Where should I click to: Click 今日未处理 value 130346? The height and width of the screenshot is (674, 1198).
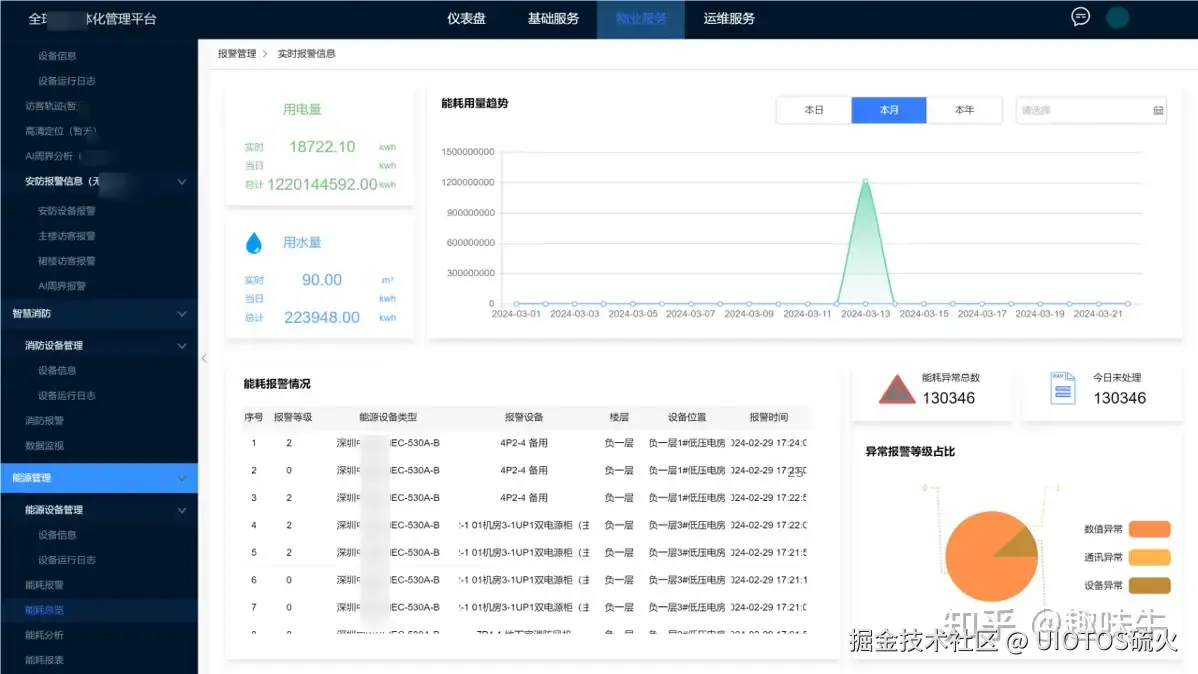pyautogui.click(x=1119, y=398)
